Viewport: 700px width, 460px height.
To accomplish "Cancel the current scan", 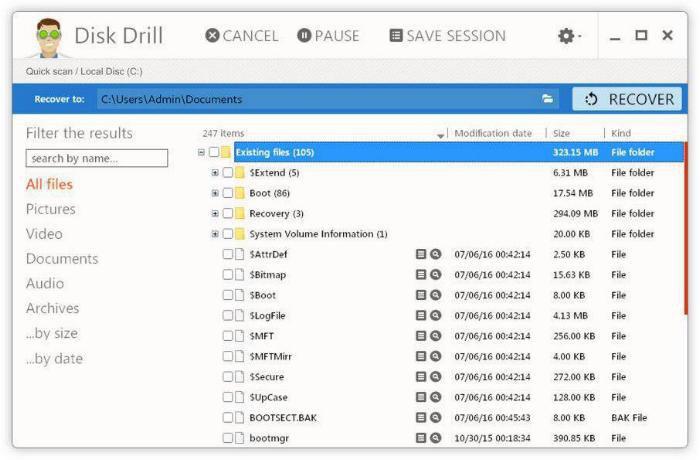I will [242, 36].
